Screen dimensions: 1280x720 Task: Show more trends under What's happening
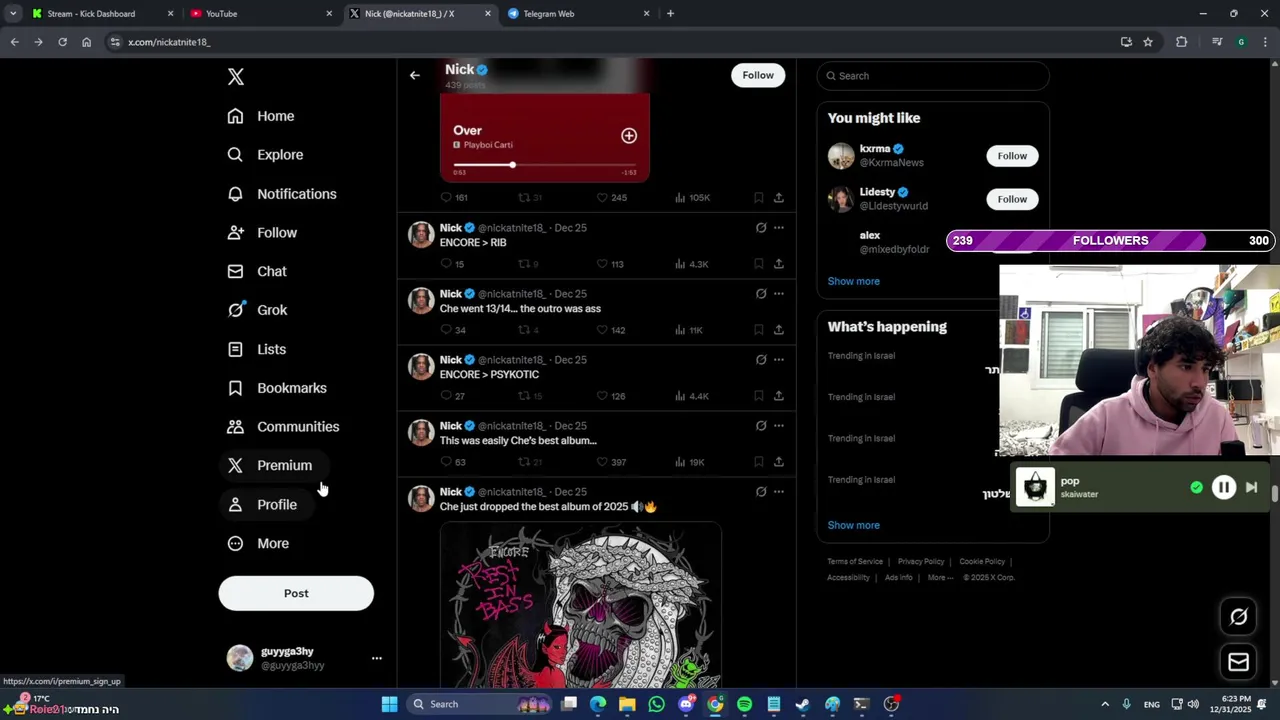point(853,525)
